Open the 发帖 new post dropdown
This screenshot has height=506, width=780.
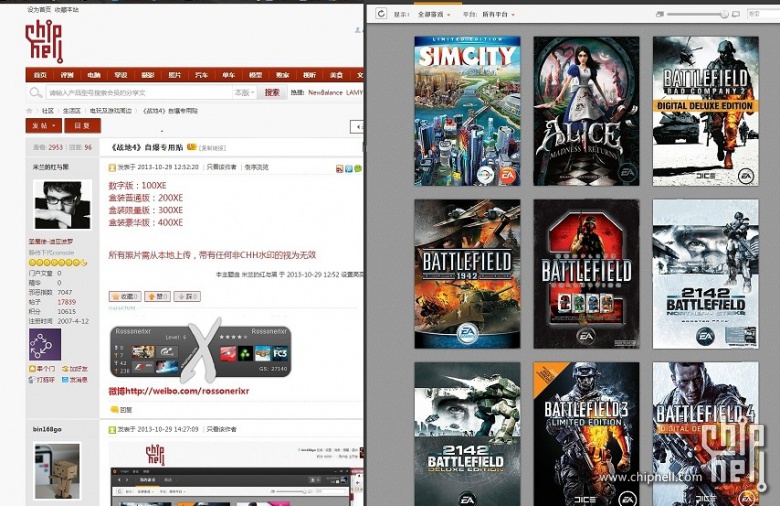click(44, 126)
